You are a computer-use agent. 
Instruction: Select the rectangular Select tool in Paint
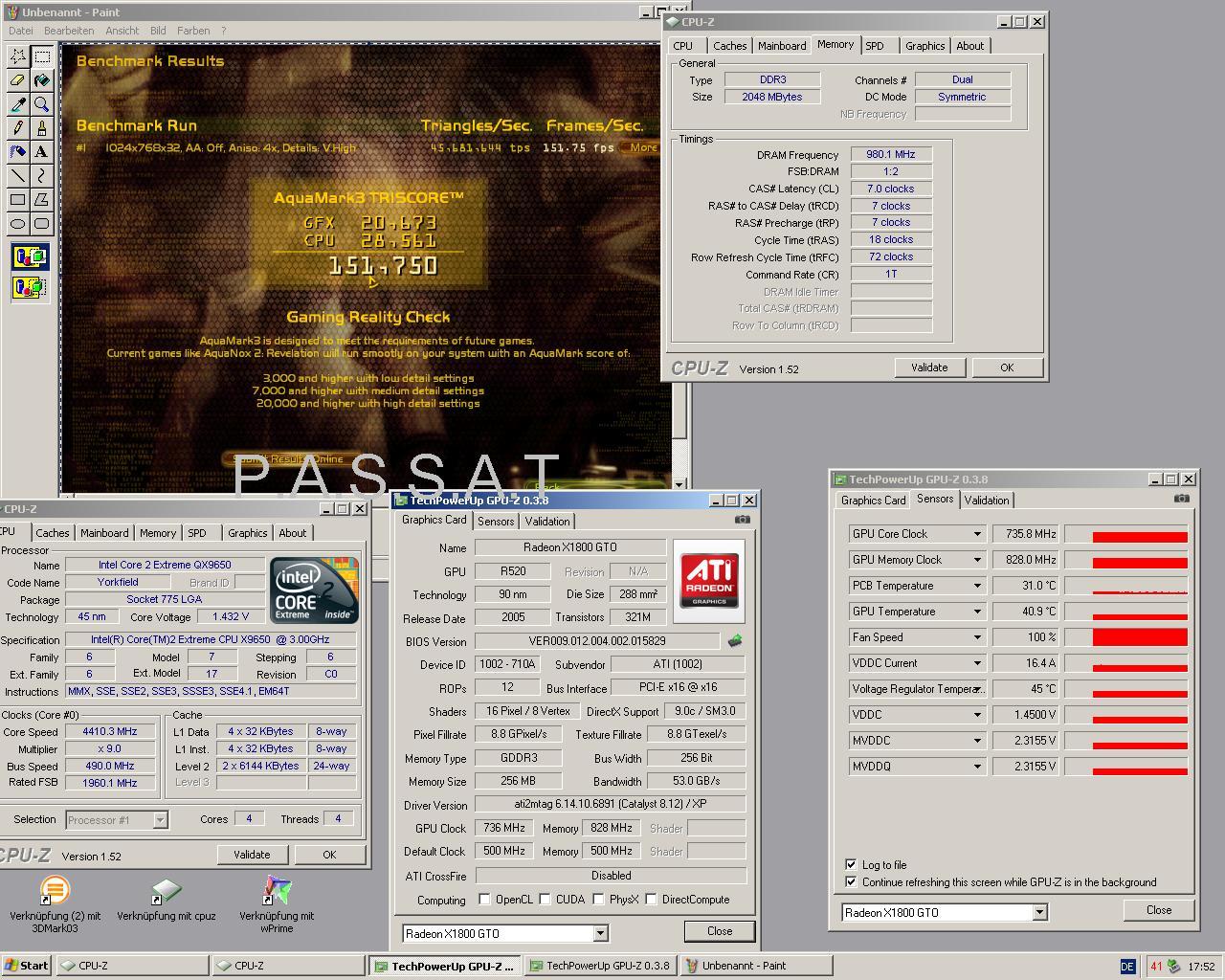tap(42, 56)
